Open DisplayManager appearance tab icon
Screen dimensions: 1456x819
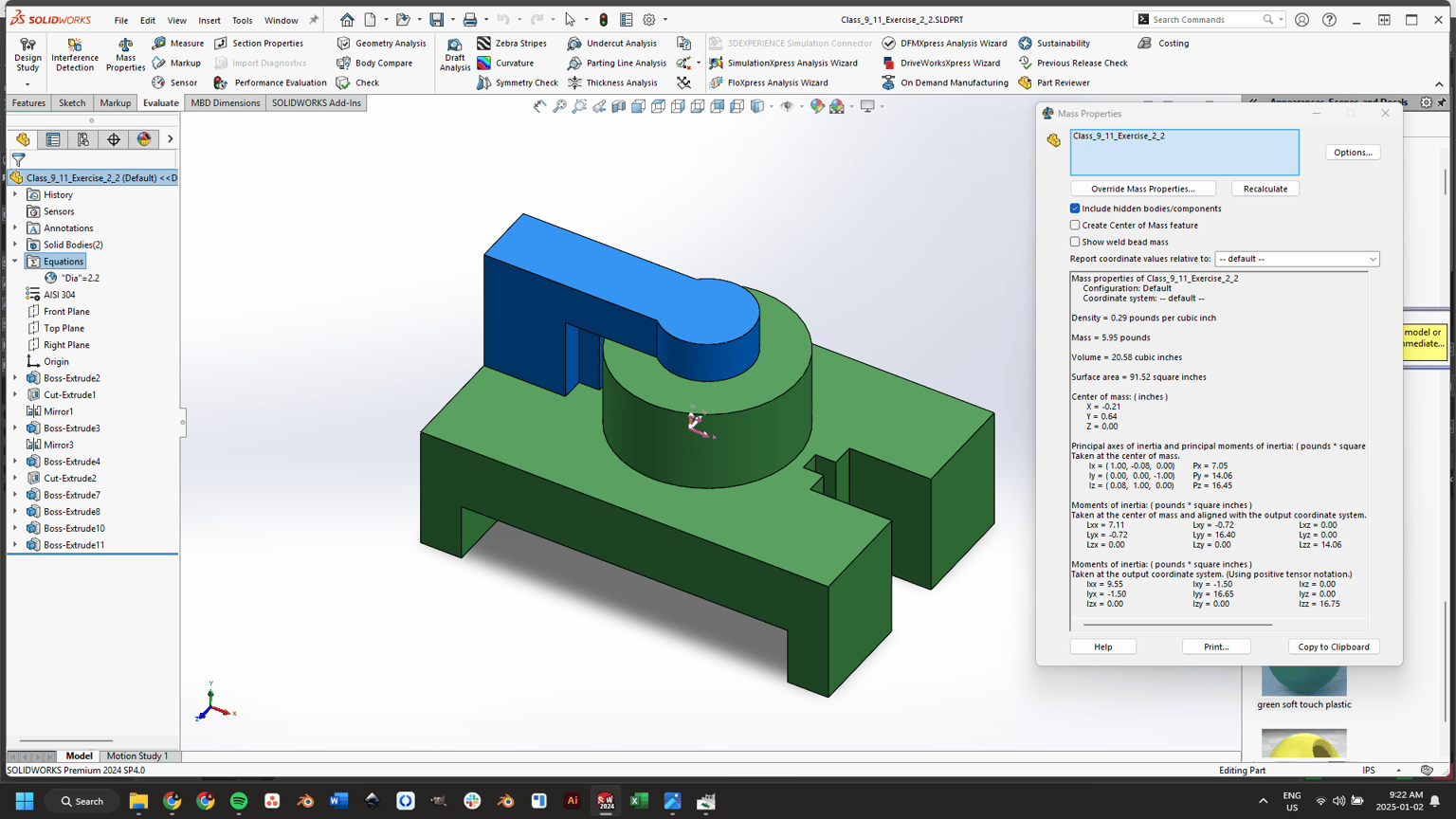coord(144,139)
